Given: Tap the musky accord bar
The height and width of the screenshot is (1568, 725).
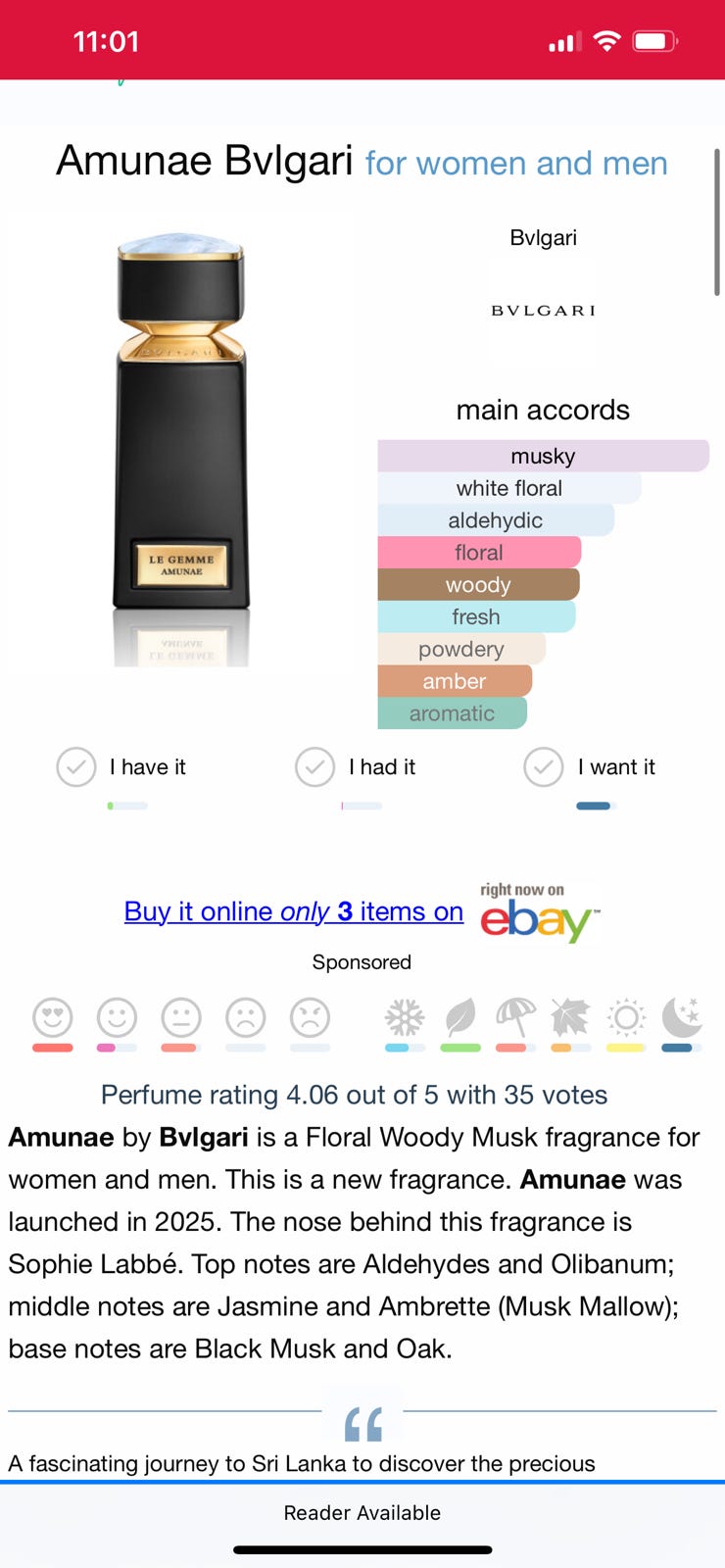Looking at the screenshot, I should click(x=543, y=456).
